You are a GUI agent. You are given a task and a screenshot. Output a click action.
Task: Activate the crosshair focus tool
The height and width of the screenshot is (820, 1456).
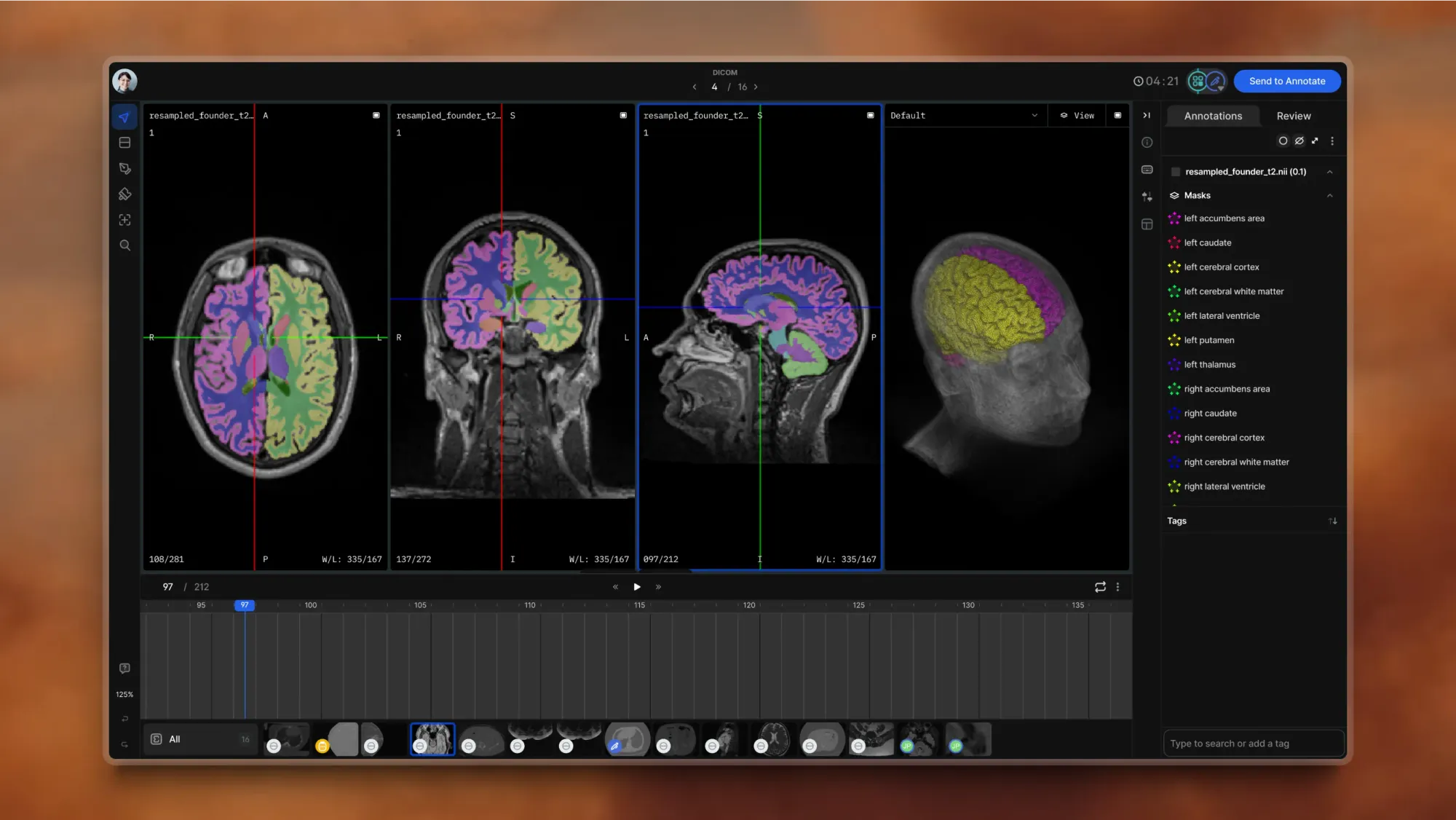click(x=124, y=219)
